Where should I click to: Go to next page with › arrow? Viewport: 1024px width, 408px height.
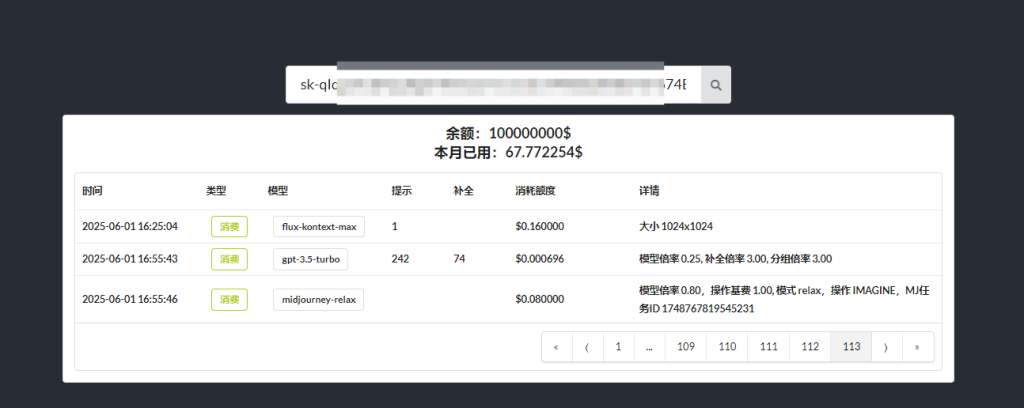click(885, 347)
